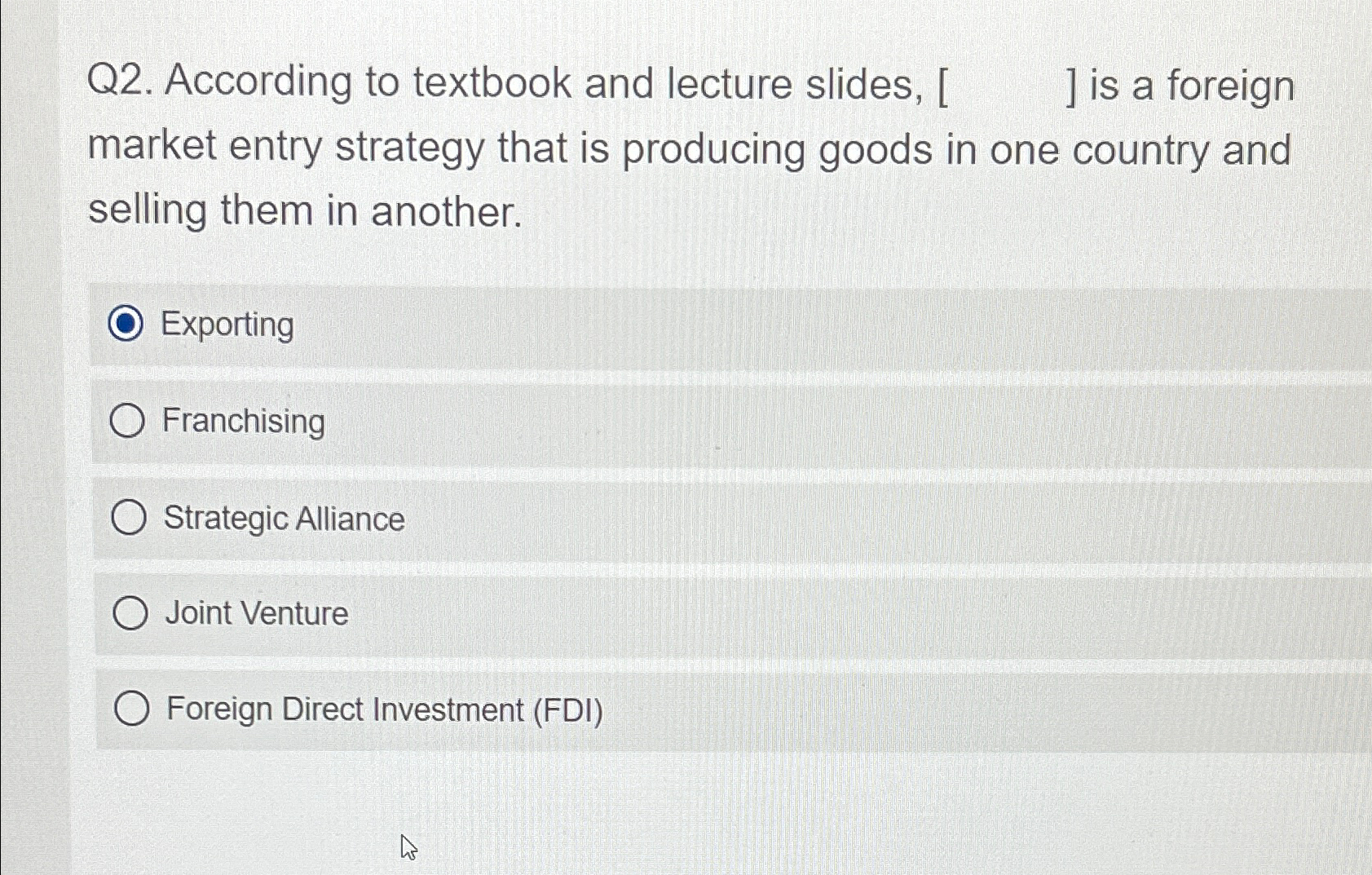1372x875 pixels.
Task: Click the Joint Venture option label text
Action: pyautogui.click(x=255, y=612)
